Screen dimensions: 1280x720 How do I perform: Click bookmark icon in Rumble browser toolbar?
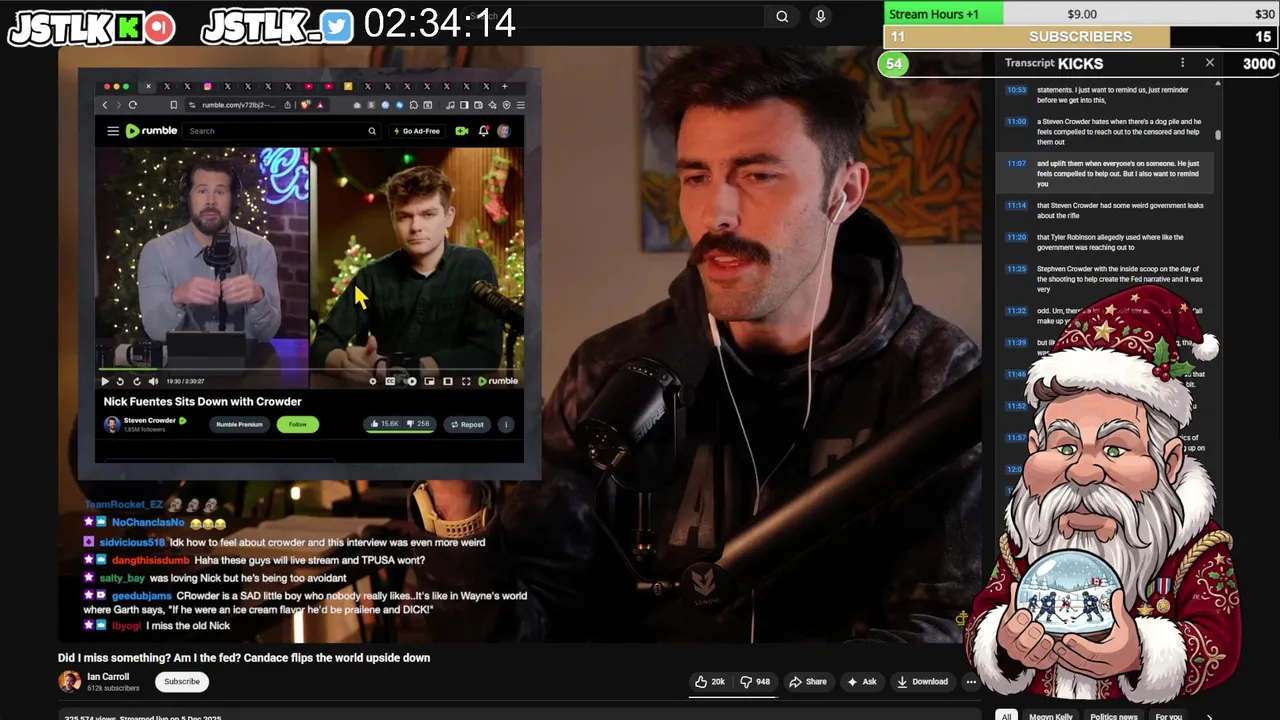(x=173, y=105)
